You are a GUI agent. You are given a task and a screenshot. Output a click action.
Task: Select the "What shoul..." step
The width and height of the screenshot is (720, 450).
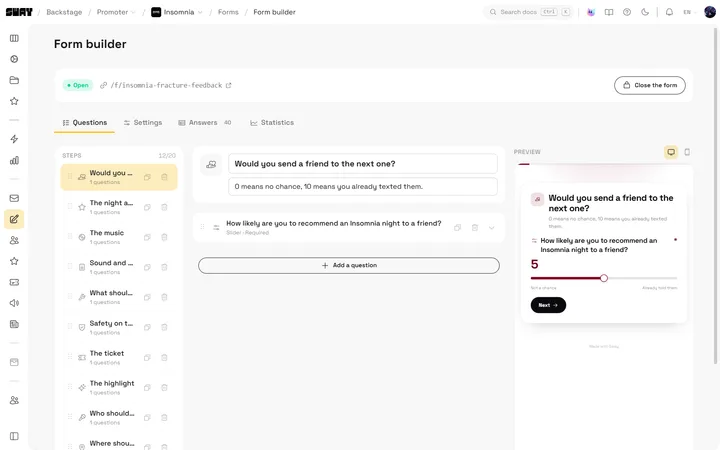(119, 297)
